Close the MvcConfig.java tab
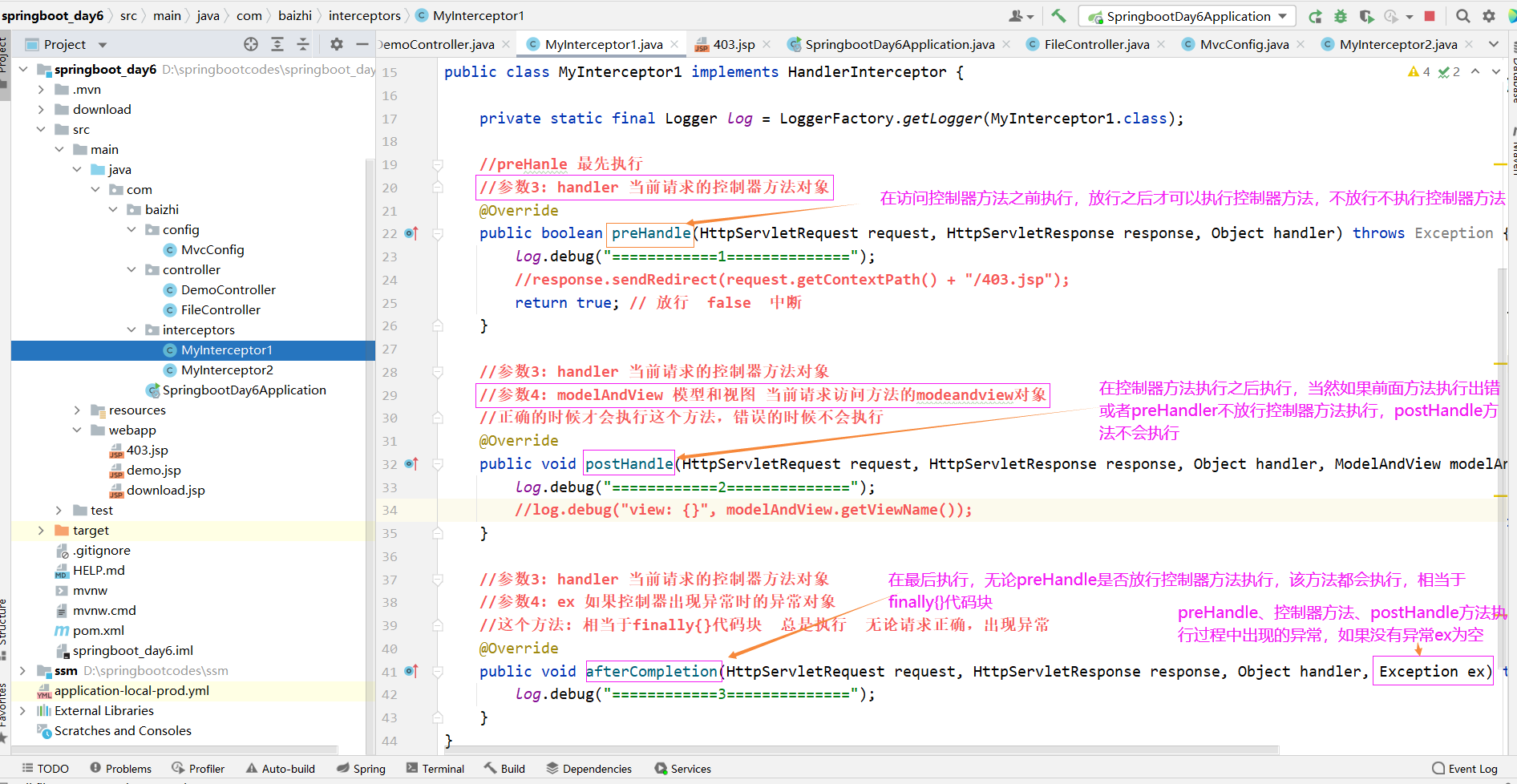Image resolution: width=1517 pixels, height=784 pixels. [x=1301, y=44]
